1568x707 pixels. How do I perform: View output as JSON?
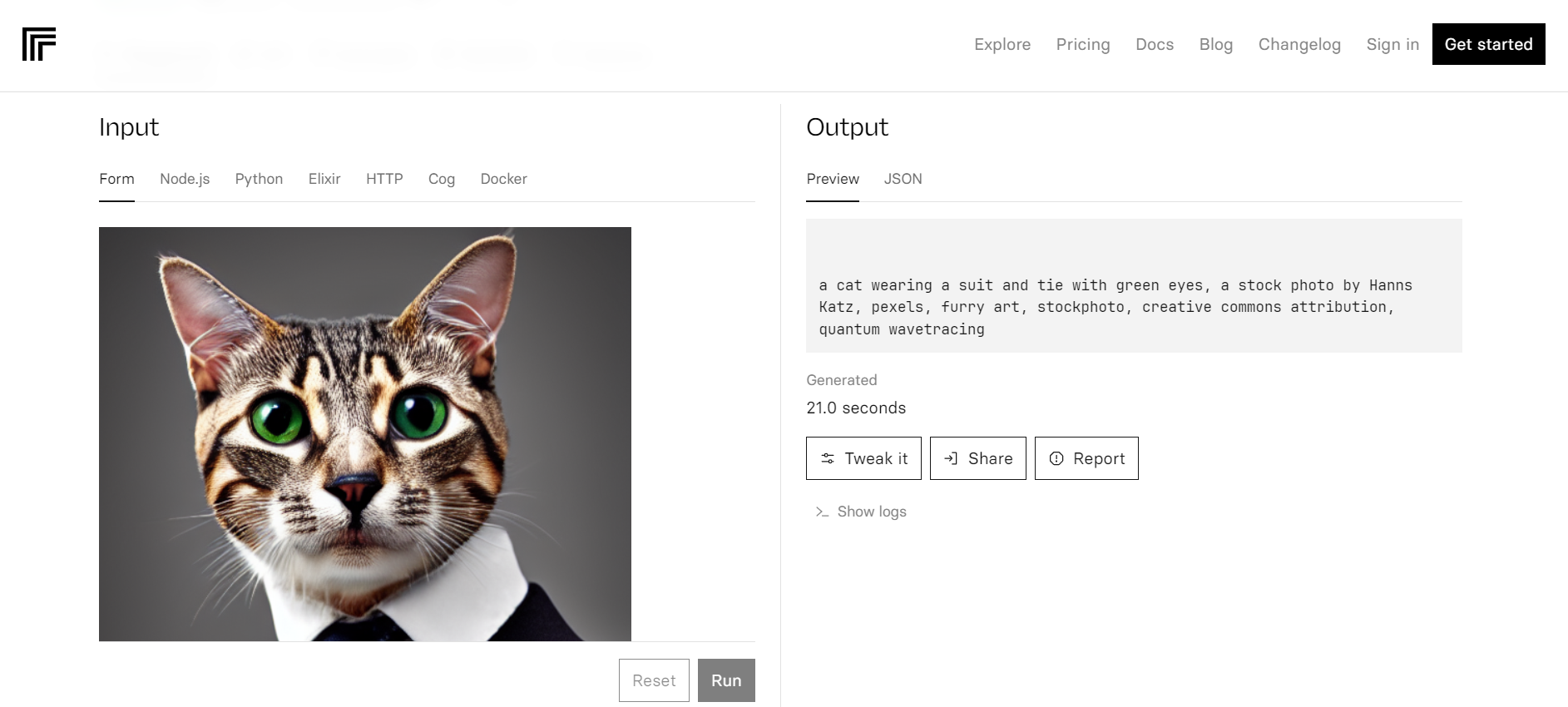pyautogui.click(x=903, y=179)
